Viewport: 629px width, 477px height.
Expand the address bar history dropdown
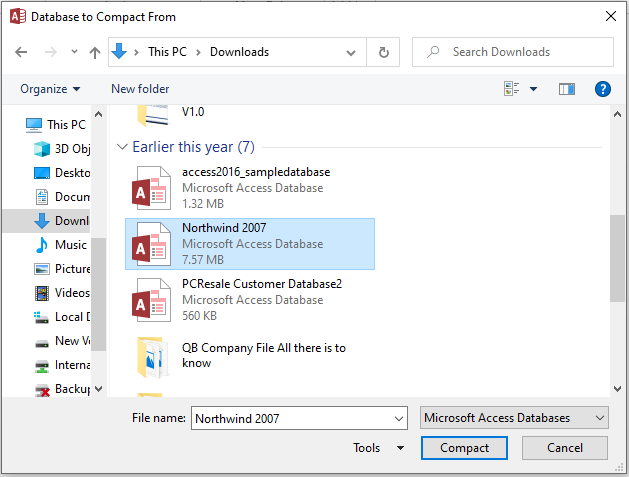(351, 53)
